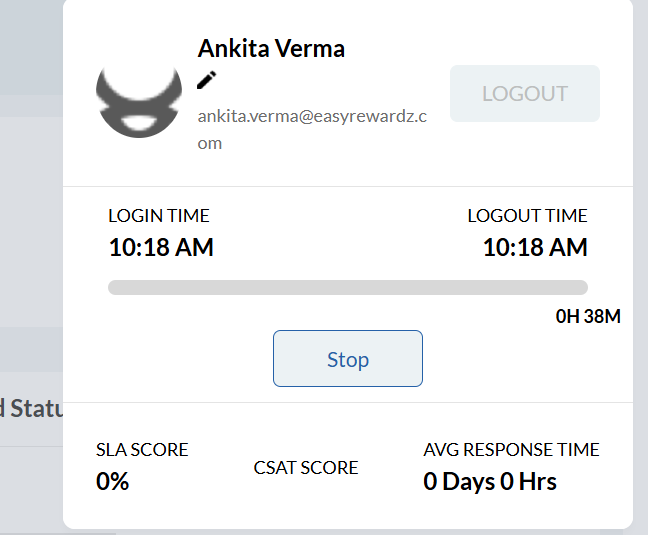The width and height of the screenshot is (648, 535).
Task: Click the grey background left of the profile card
Action: pyautogui.click(x=30, y=250)
